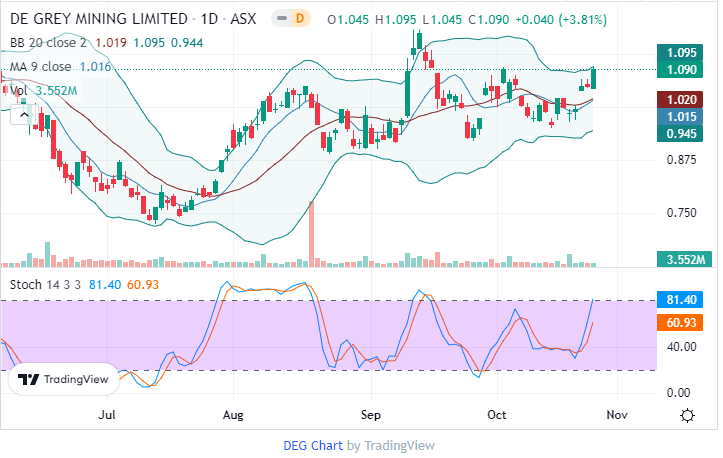Collapse the indicator legend with chevron

[22, 115]
